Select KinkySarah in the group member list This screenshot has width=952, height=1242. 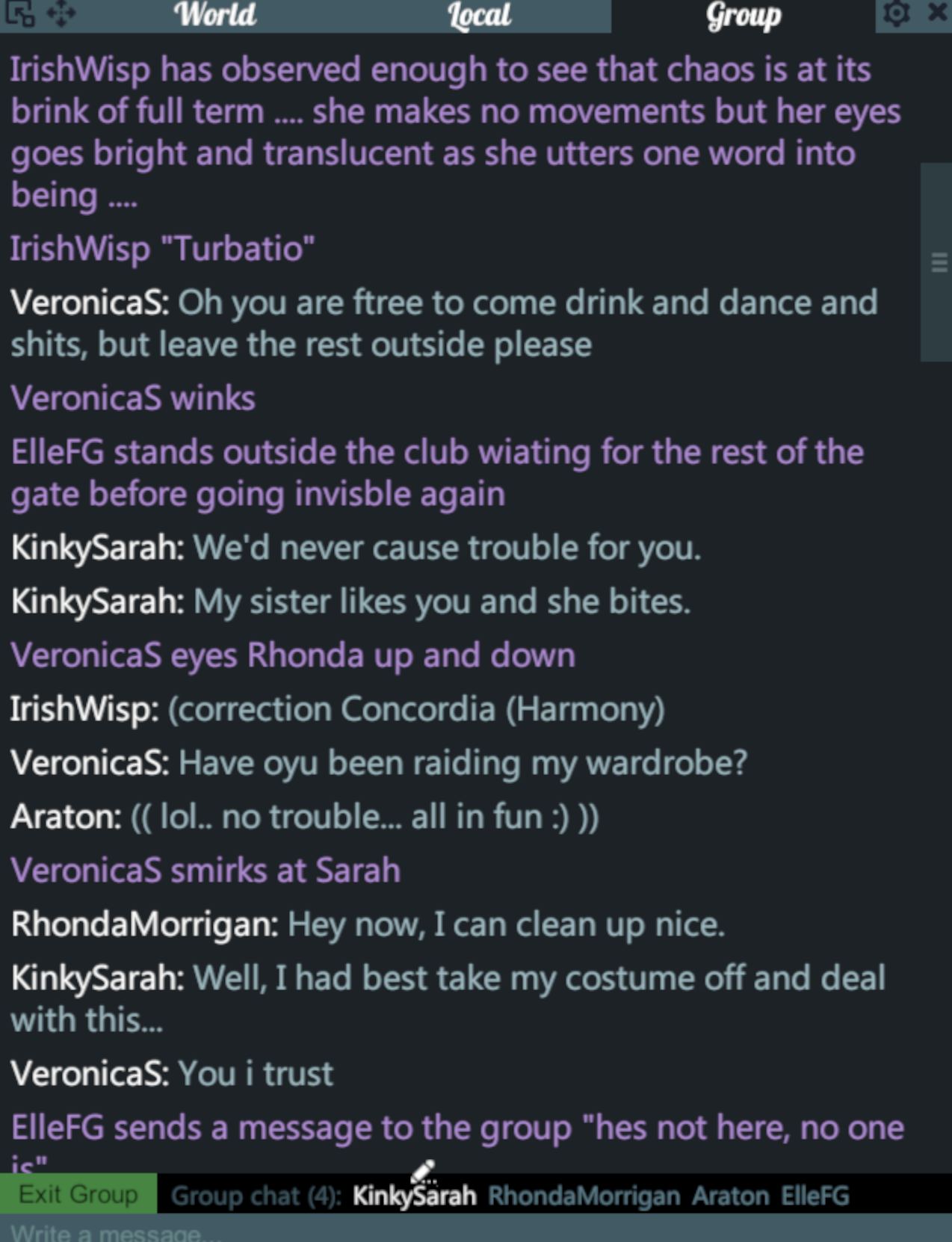414,1196
